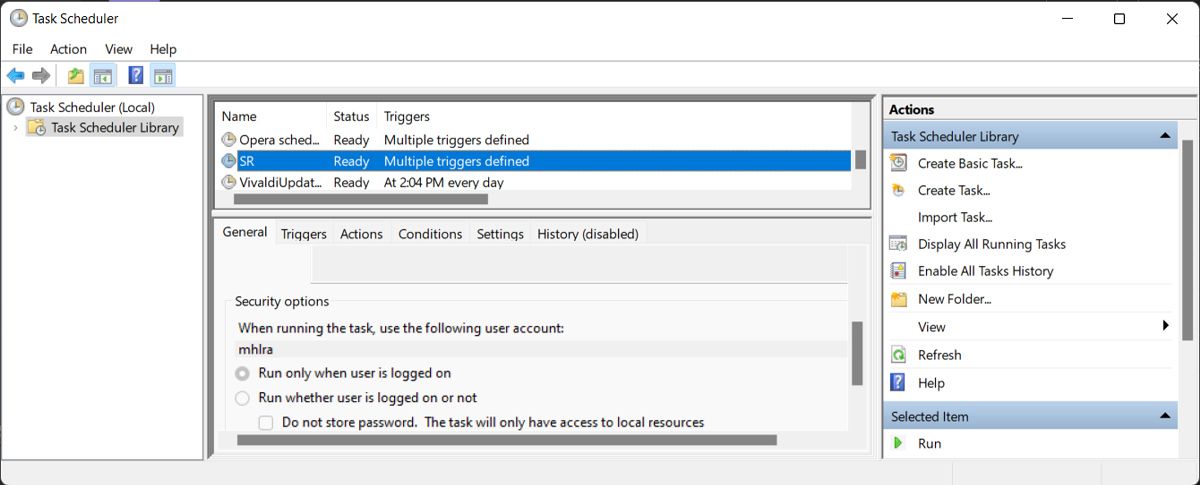This screenshot has height=485, width=1200.
Task: Click the Back arrow toolbar icon
Action: pos(15,75)
